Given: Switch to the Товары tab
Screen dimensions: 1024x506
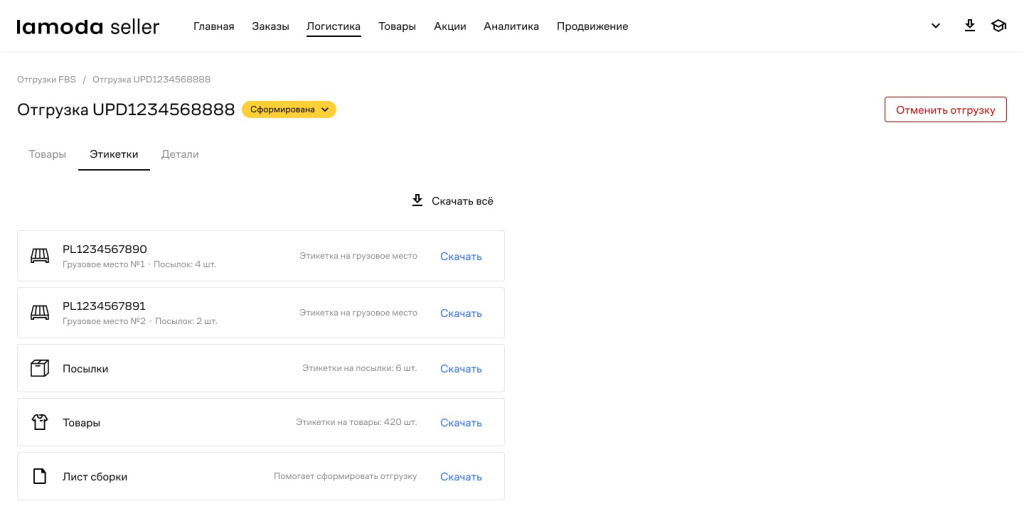Looking at the screenshot, I should [x=47, y=154].
